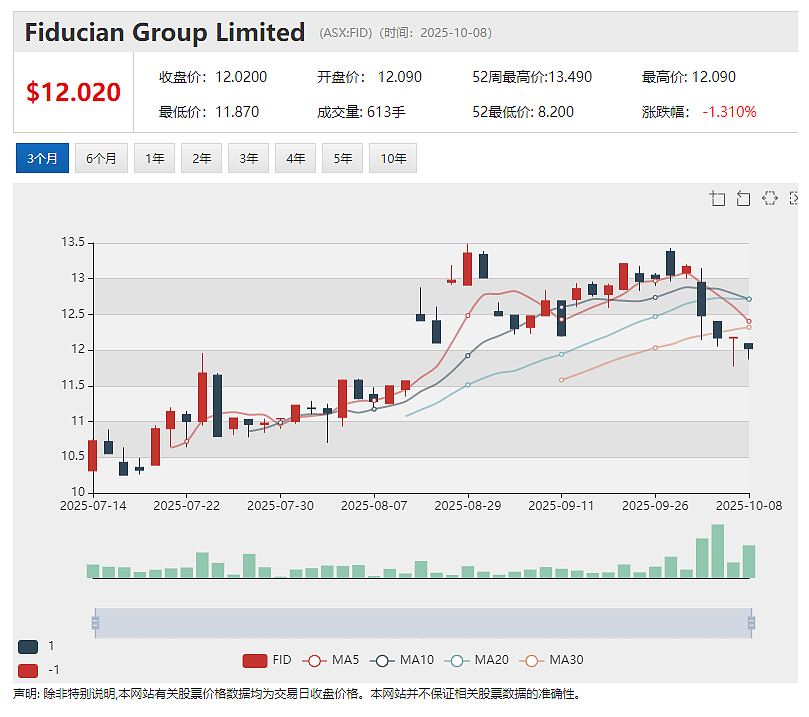
Task: Click the data zoom range bar
Action: [x=423, y=623]
